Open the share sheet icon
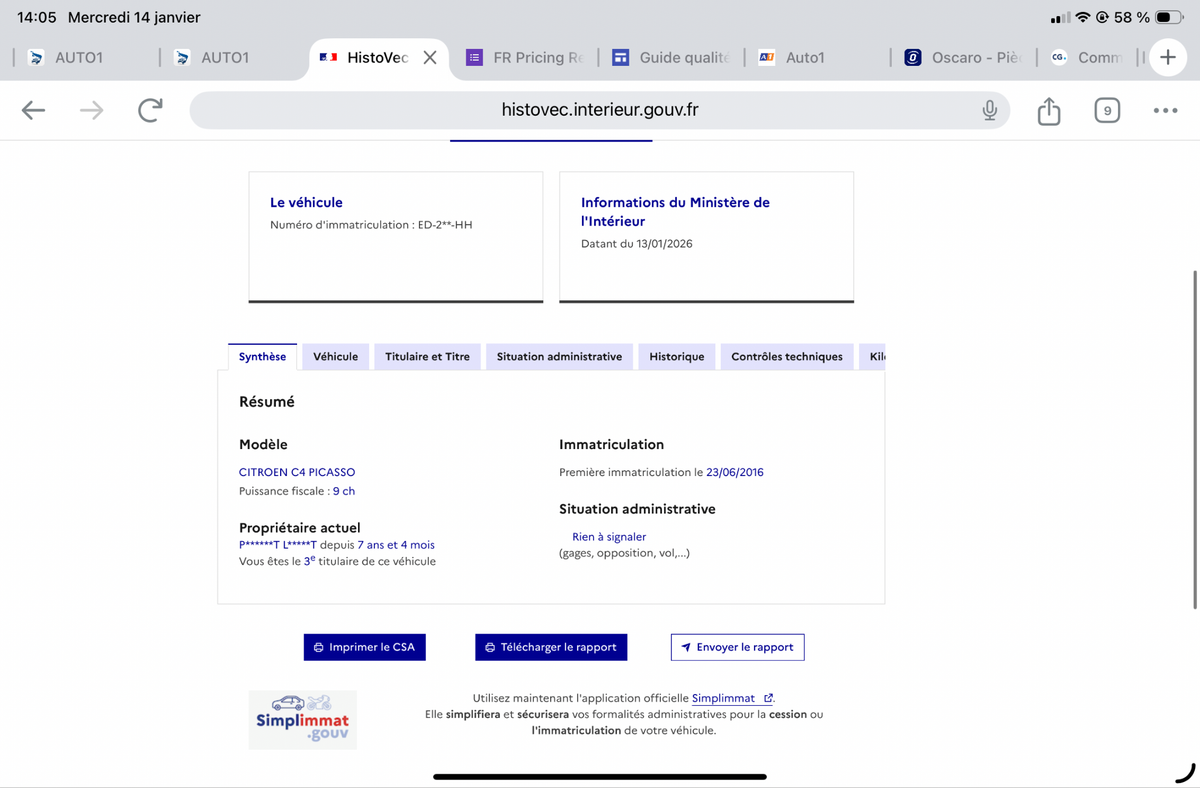Viewport: 1200px width, 788px height. point(1048,110)
